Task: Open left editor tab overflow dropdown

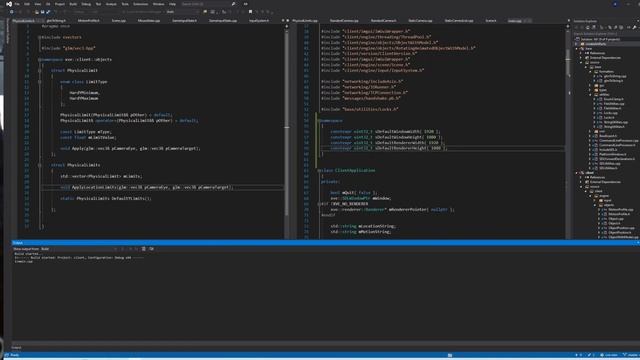Action: 283,20
